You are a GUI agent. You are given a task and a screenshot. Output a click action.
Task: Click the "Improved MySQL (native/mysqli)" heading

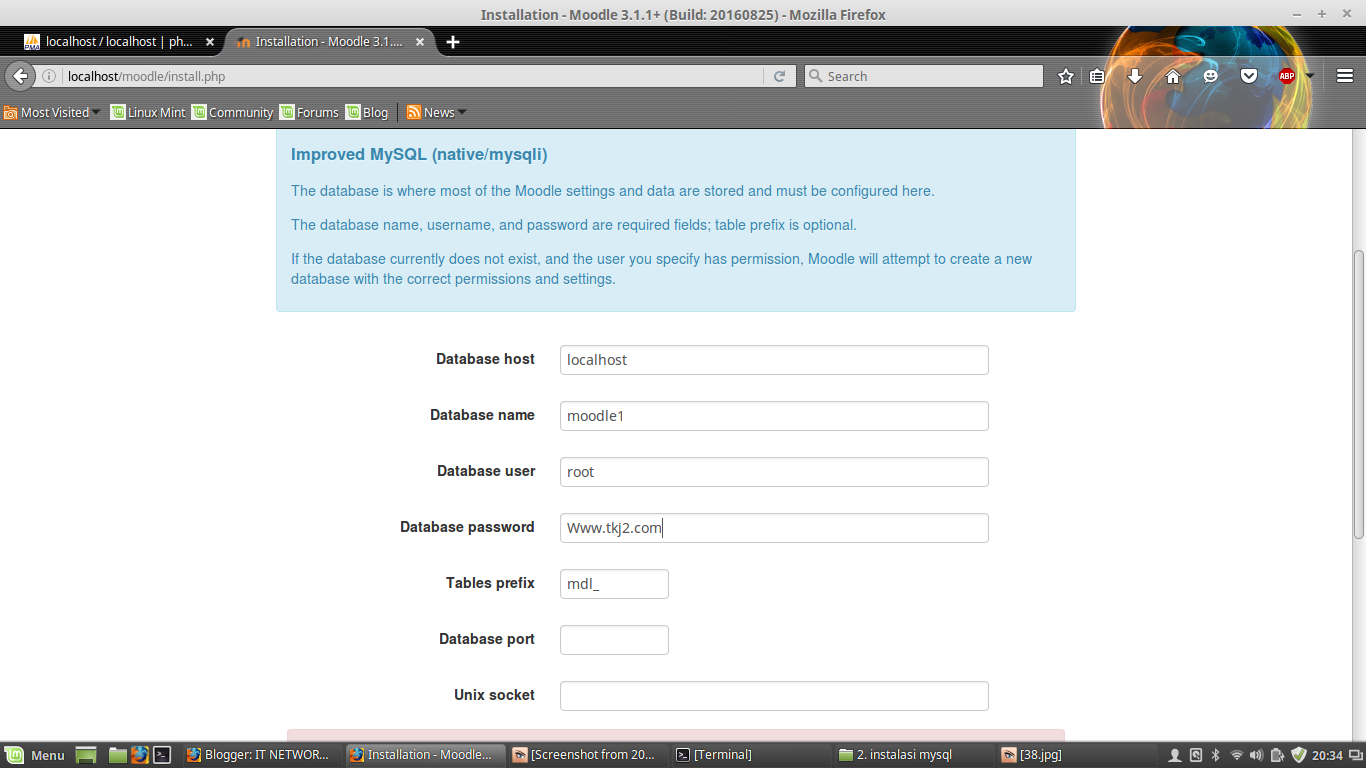[419, 154]
